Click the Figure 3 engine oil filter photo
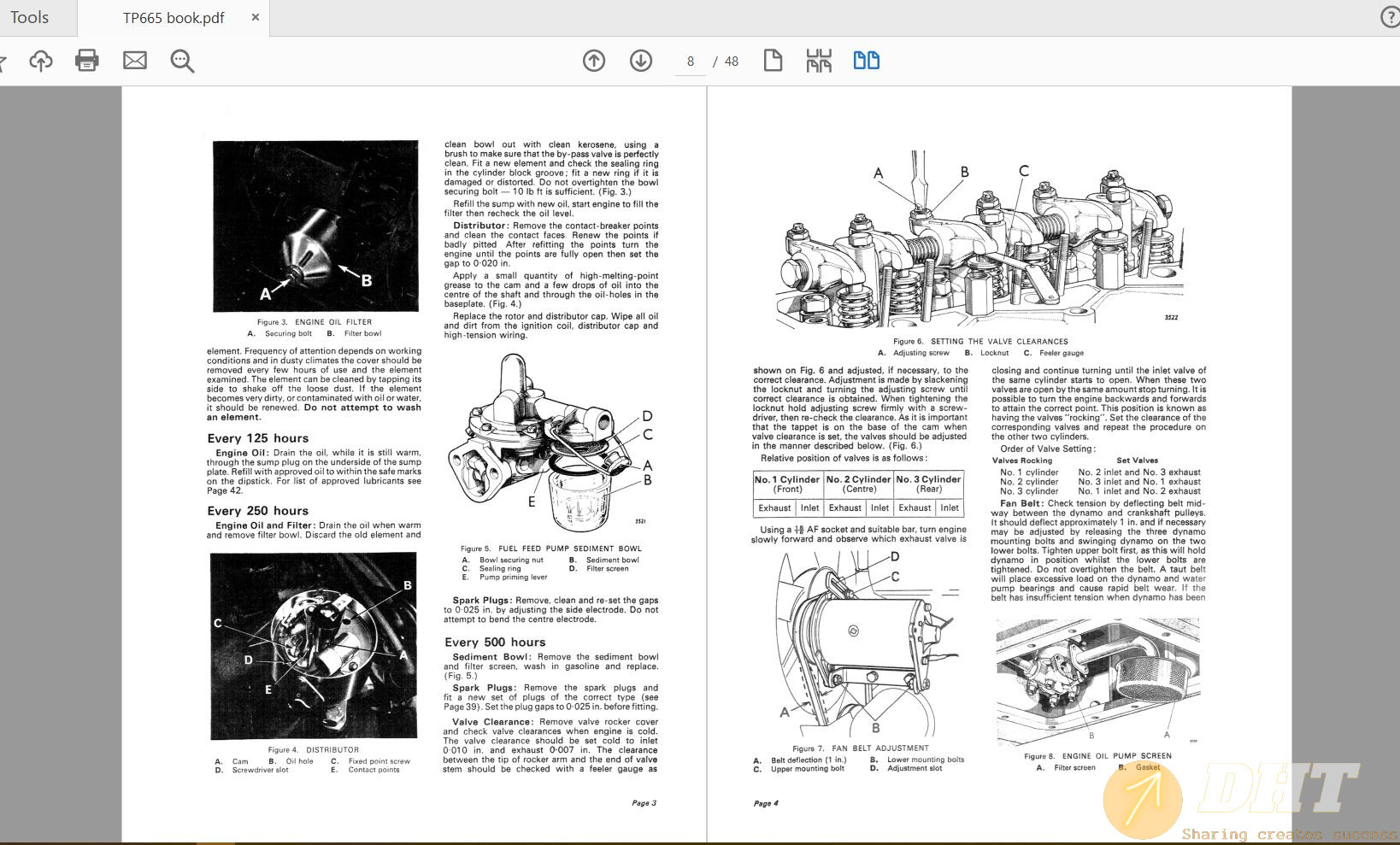This screenshot has height=845, width=1400. click(x=315, y=226)
